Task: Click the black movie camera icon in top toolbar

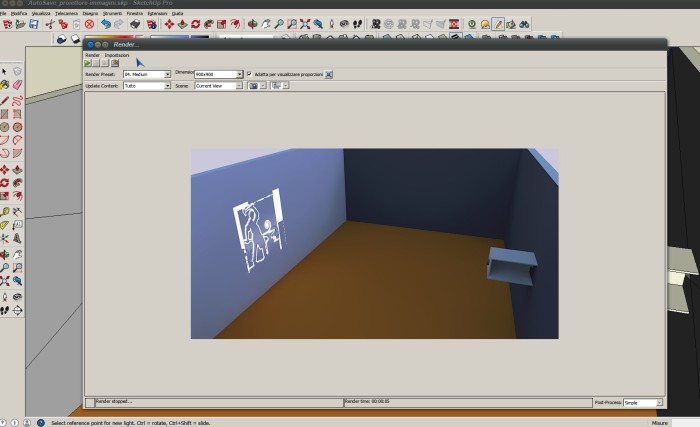Action: (x=375, y=24)
